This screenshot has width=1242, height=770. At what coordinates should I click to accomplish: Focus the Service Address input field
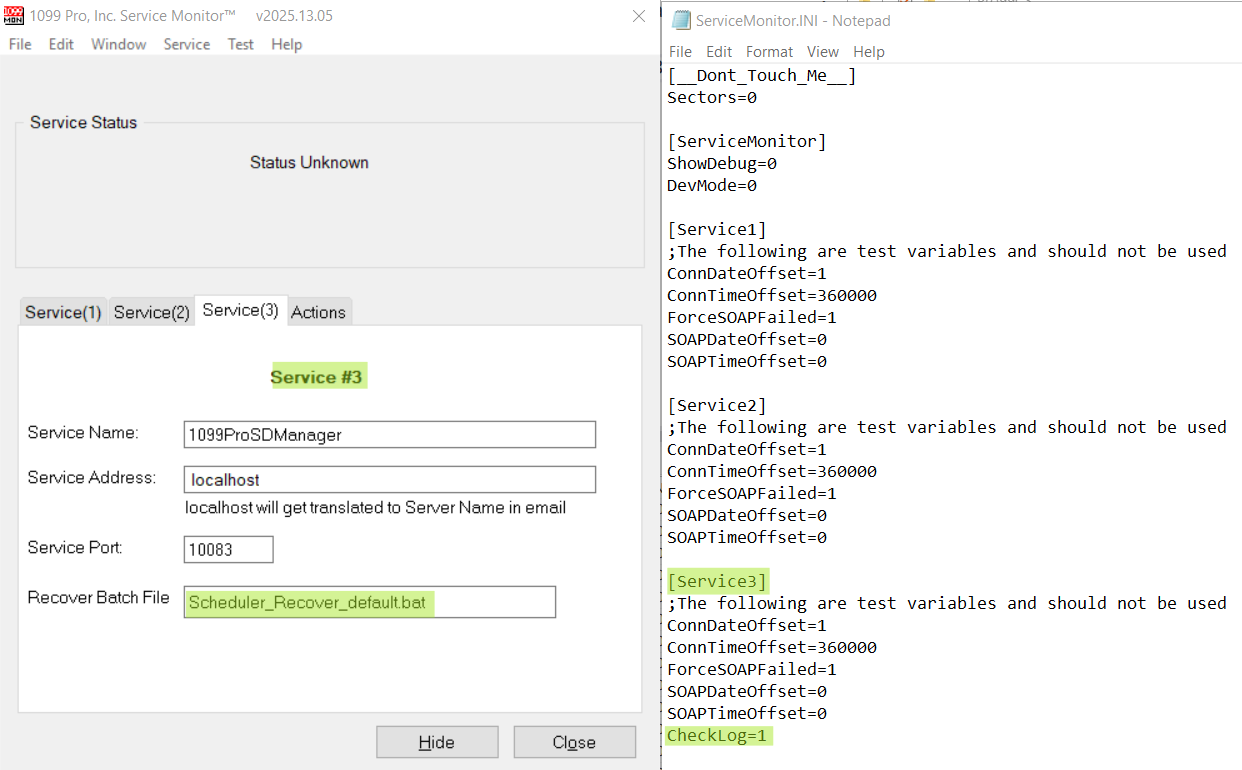[x=390, y=480]
